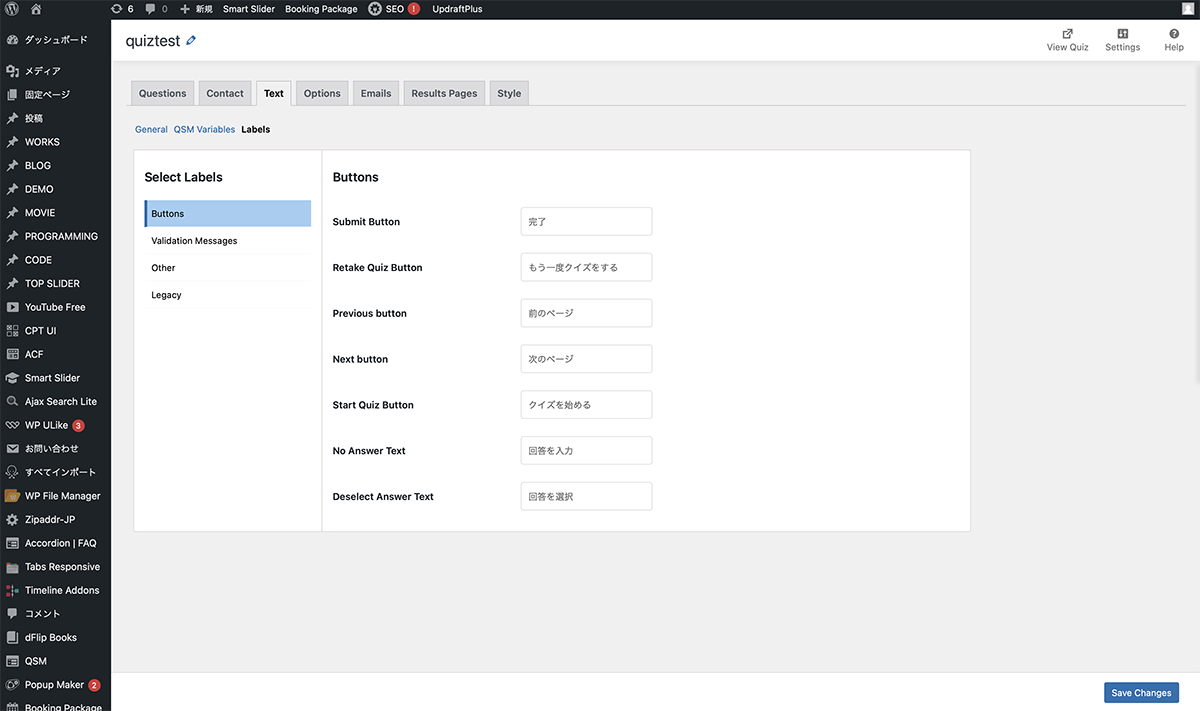This screenshot has height=711, width=1200.
Task: Click the WordPress logo in admin bar
Action: 12,9
